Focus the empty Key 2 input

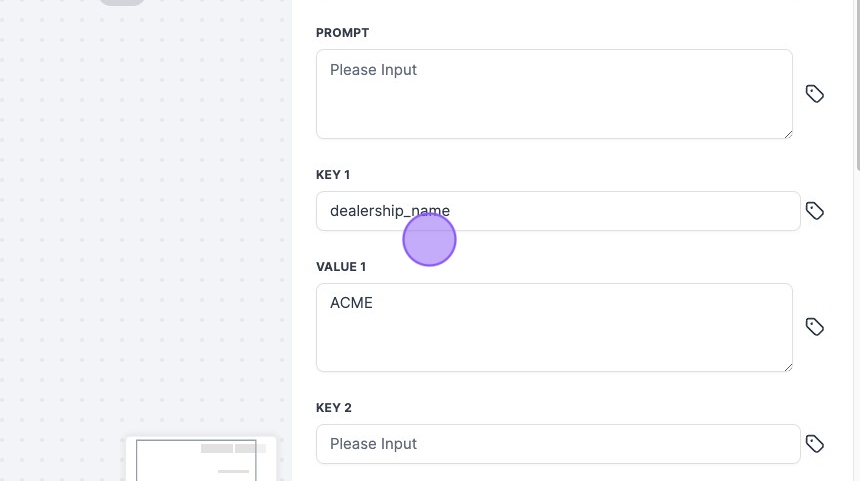tap(558, 444)
